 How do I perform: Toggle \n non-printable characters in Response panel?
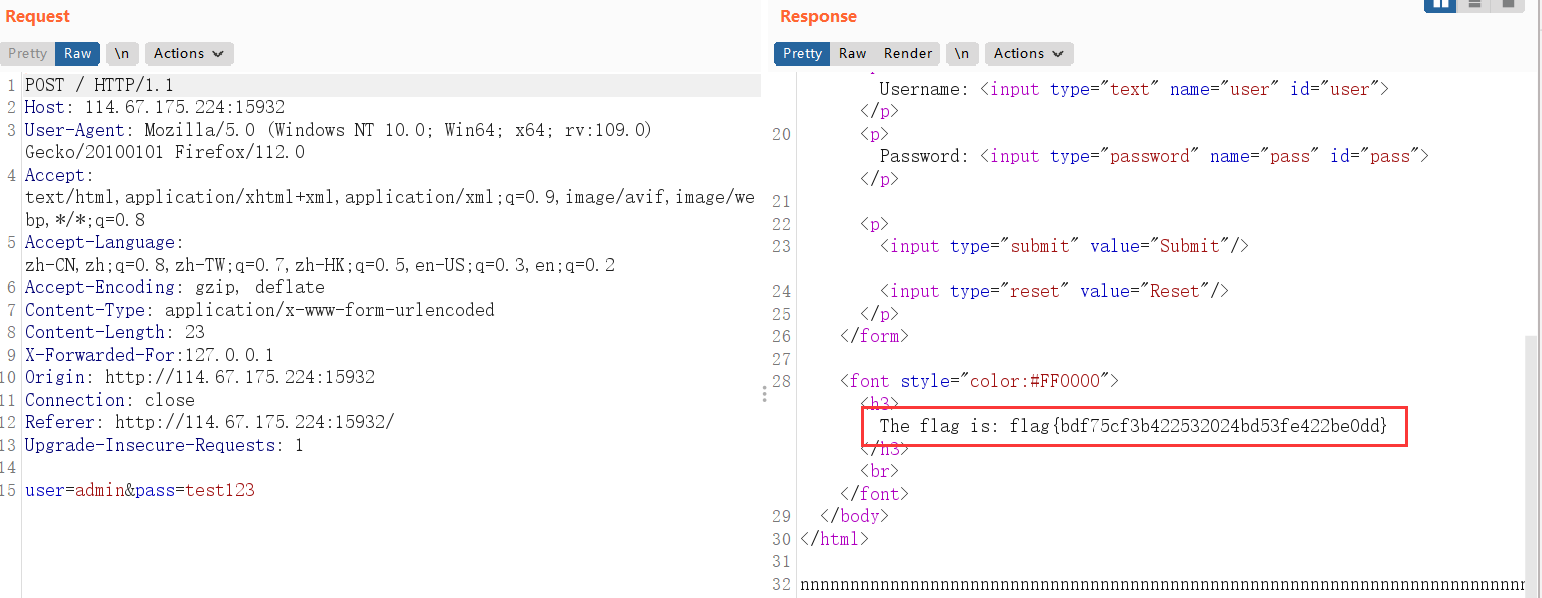coord(961,54)
